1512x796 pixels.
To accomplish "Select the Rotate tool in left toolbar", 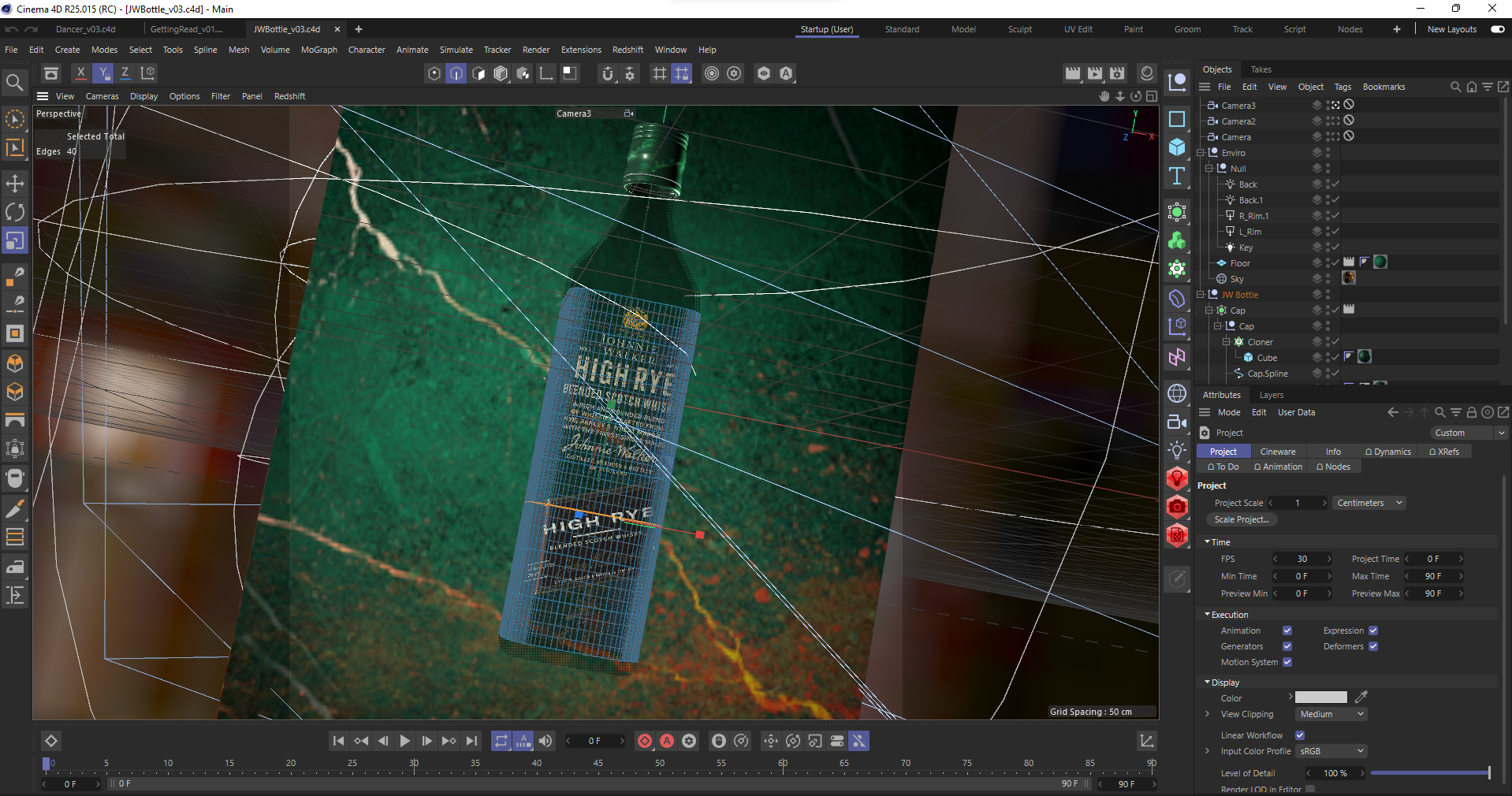I will (x=15, y=212).
